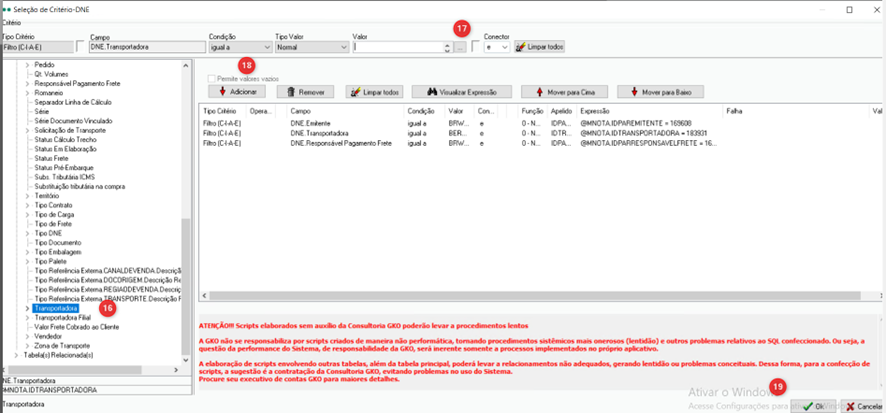Expand the Romaneio tree node
This screenshot has height=413, width=886.
coord(28,93)
